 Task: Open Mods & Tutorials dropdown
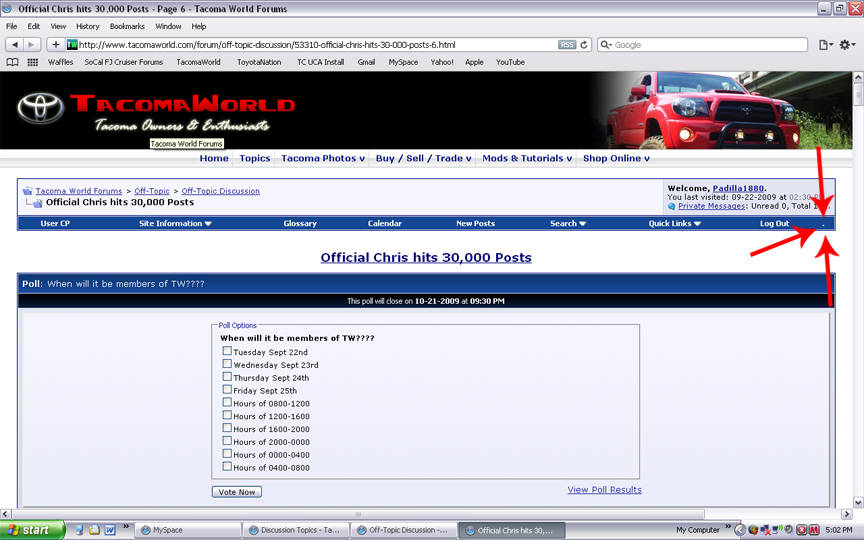coord(527,158)
